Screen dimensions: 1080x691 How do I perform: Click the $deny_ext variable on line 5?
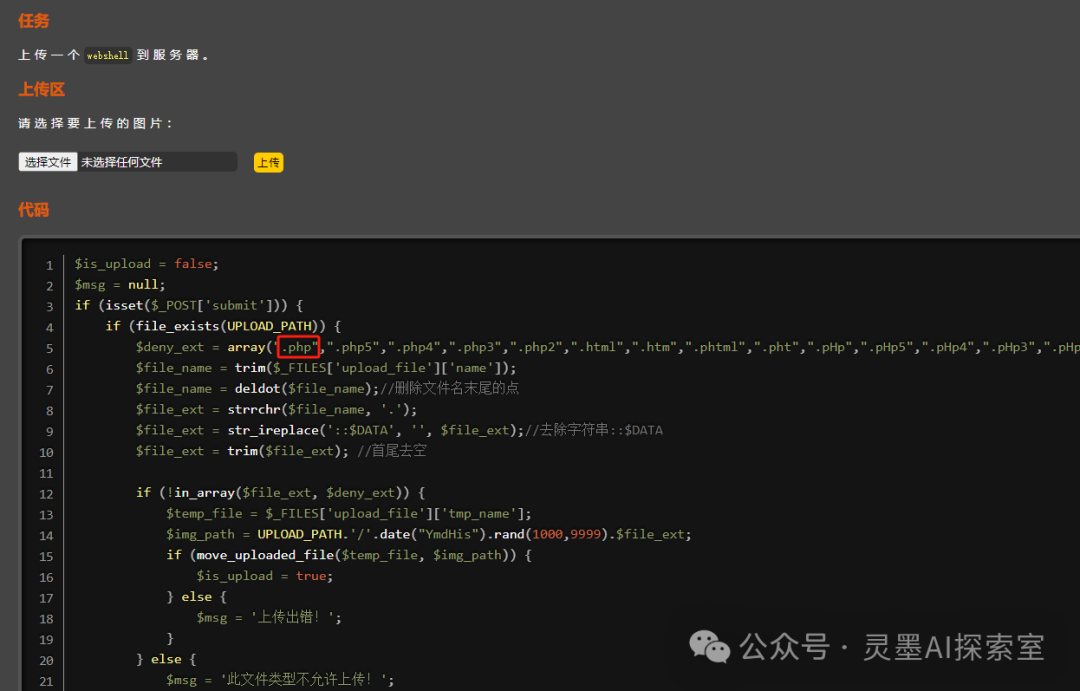pos(169,347)
